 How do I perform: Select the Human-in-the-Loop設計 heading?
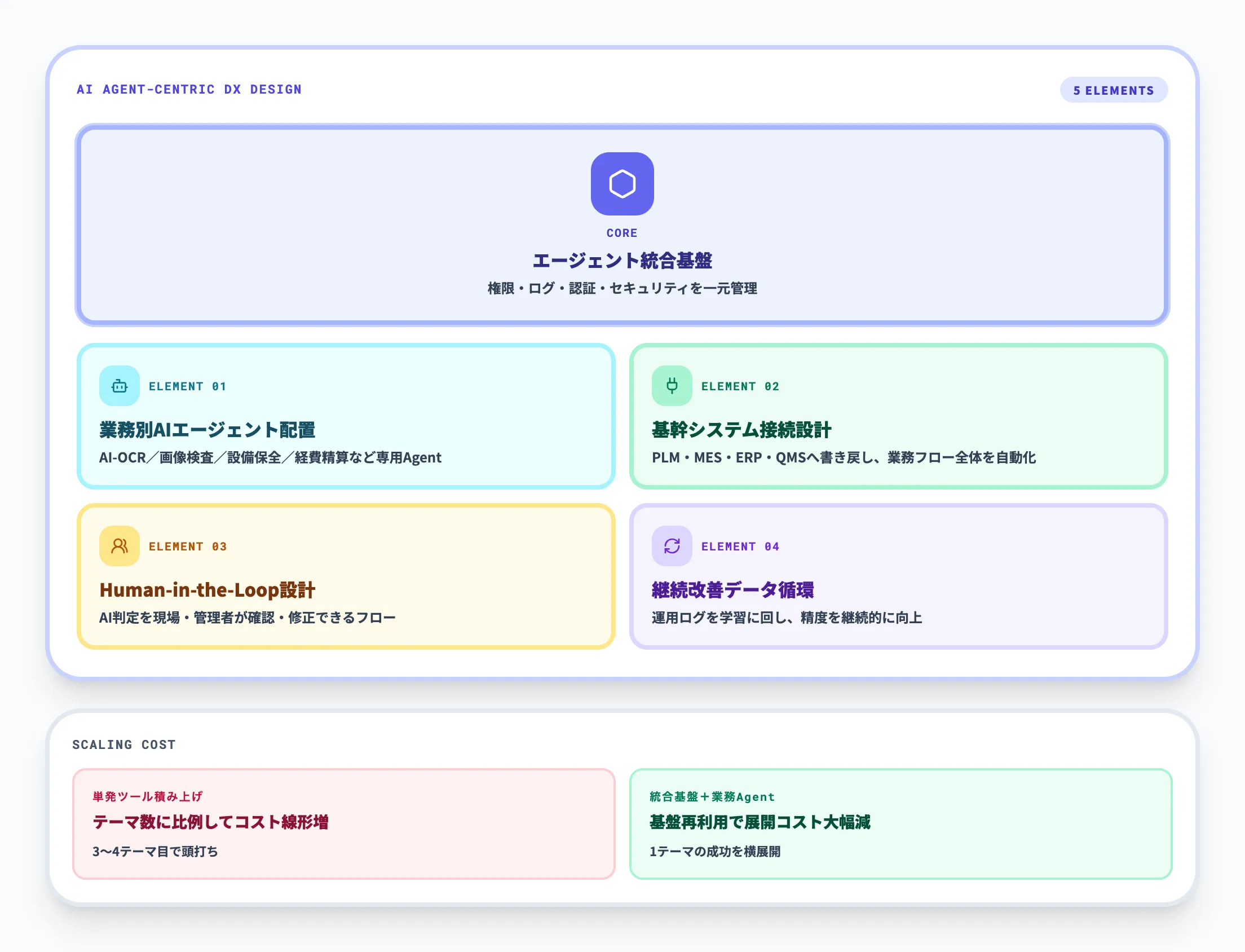[x=207, y=590]
